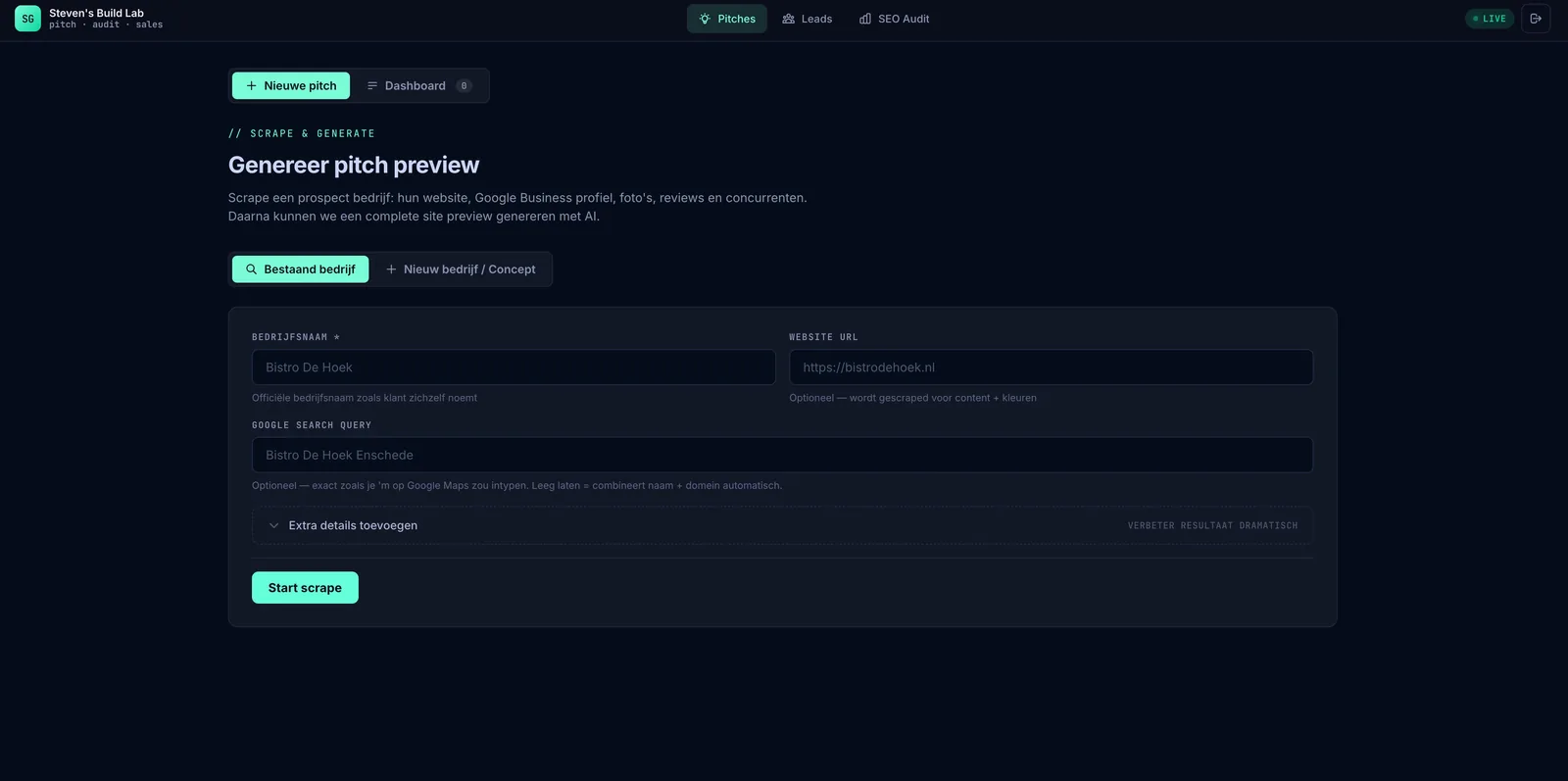Click the Start scrape button

pyautogui.click(x=305, y=588)
